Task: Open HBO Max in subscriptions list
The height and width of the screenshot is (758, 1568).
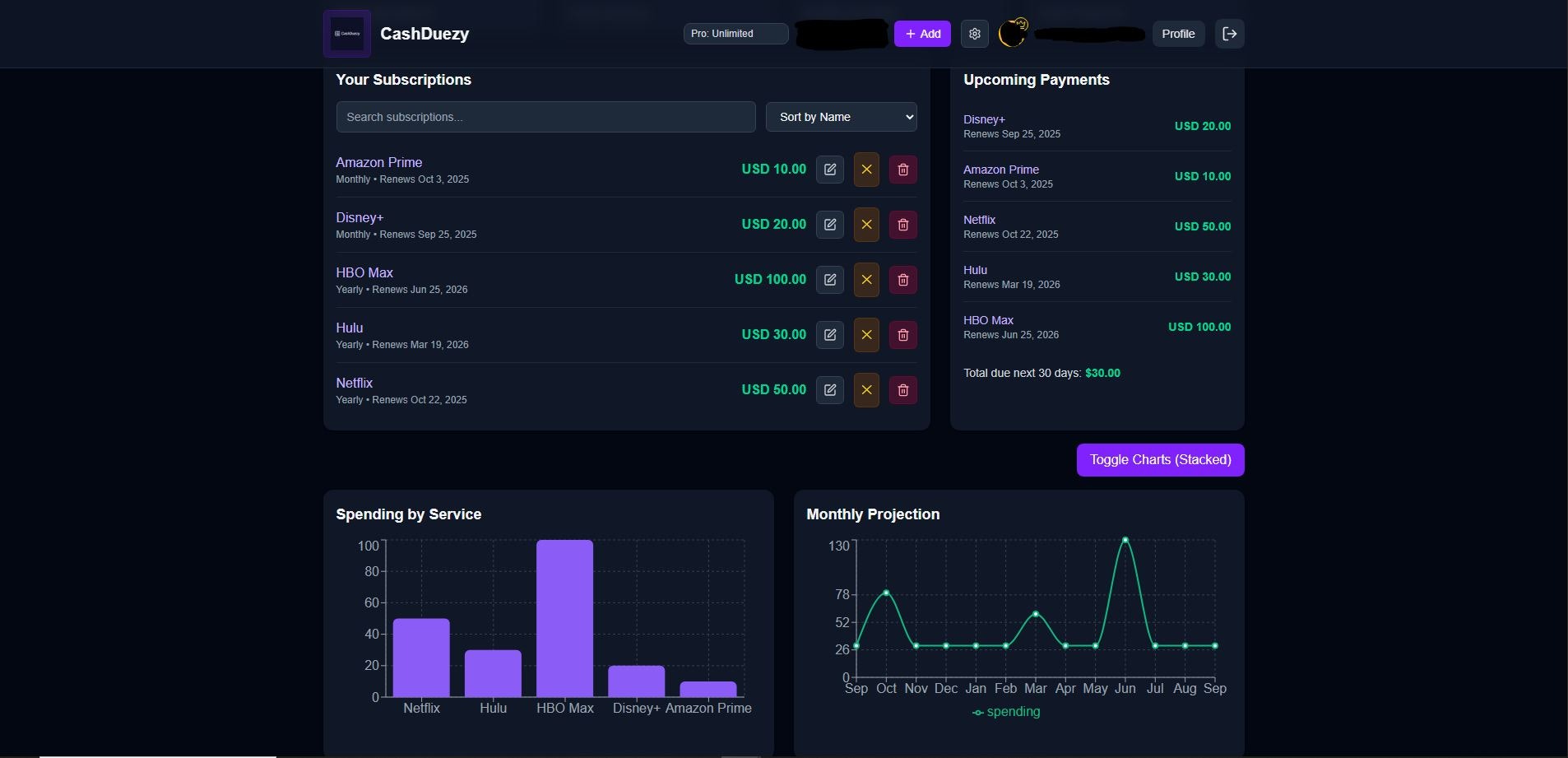Action: pos(364,273)
